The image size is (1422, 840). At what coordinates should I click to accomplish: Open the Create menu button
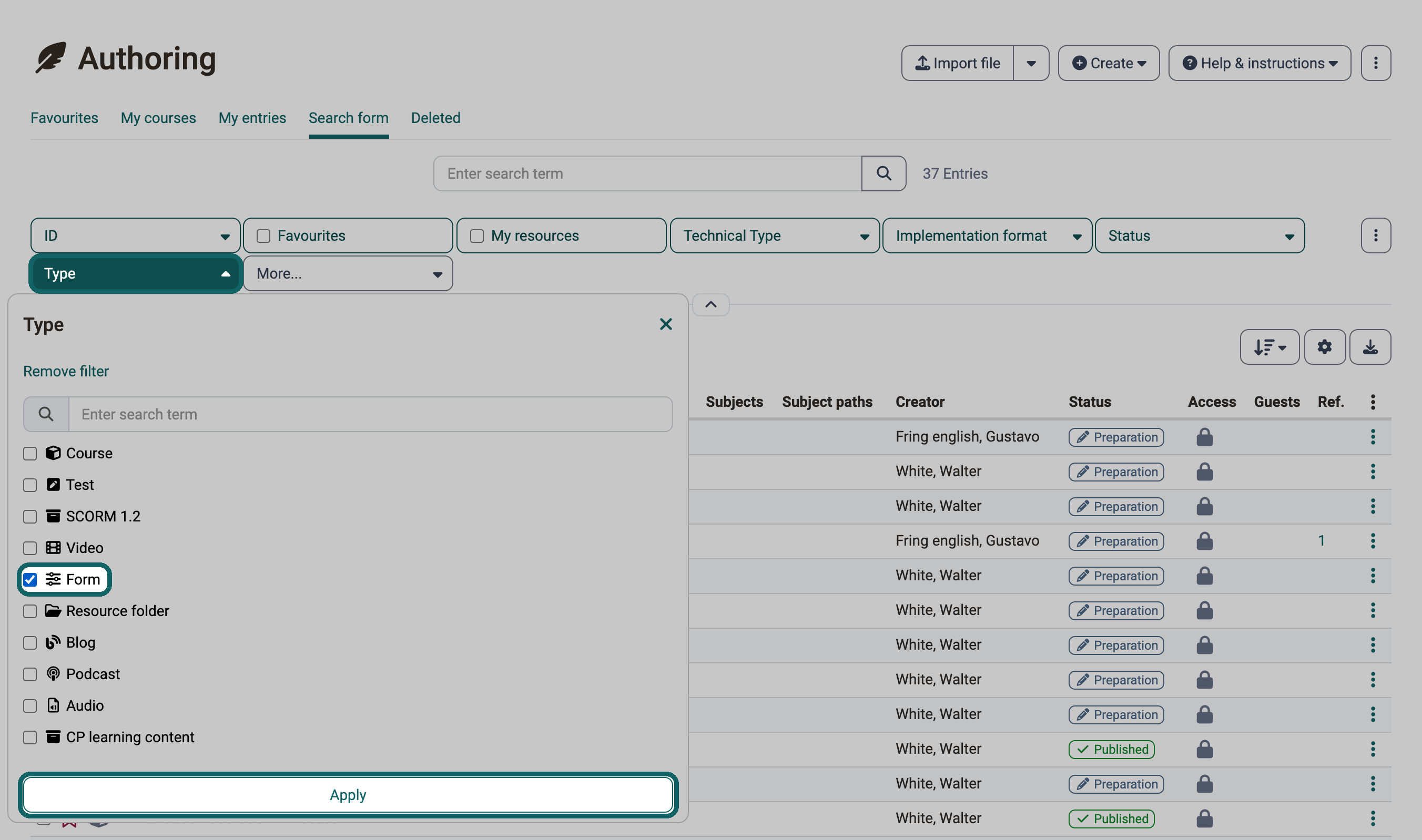pyautogui.click(x=1108, y=63)
